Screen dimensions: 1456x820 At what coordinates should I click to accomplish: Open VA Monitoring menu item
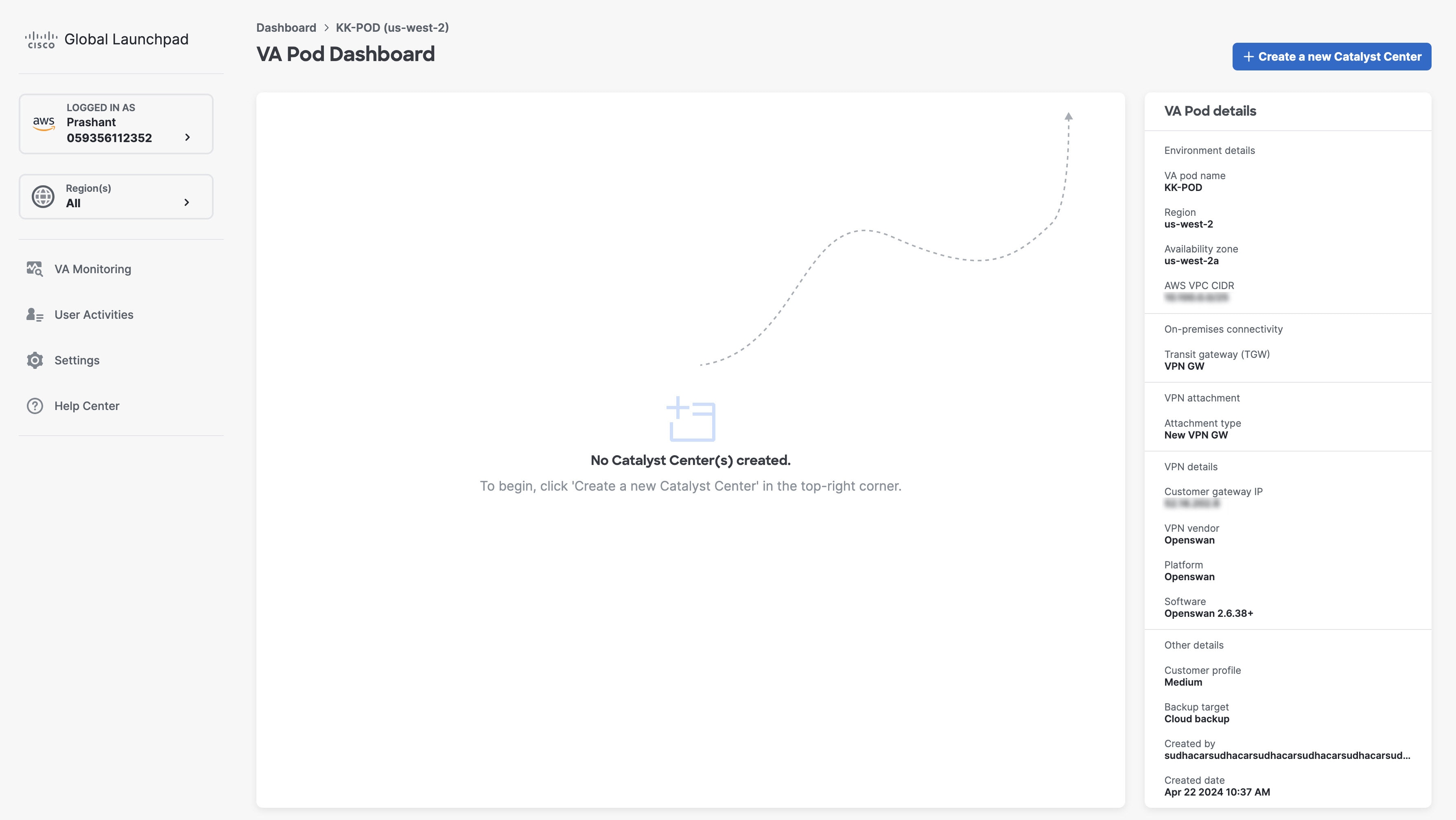pyautogui.click(x=93, y=269)
